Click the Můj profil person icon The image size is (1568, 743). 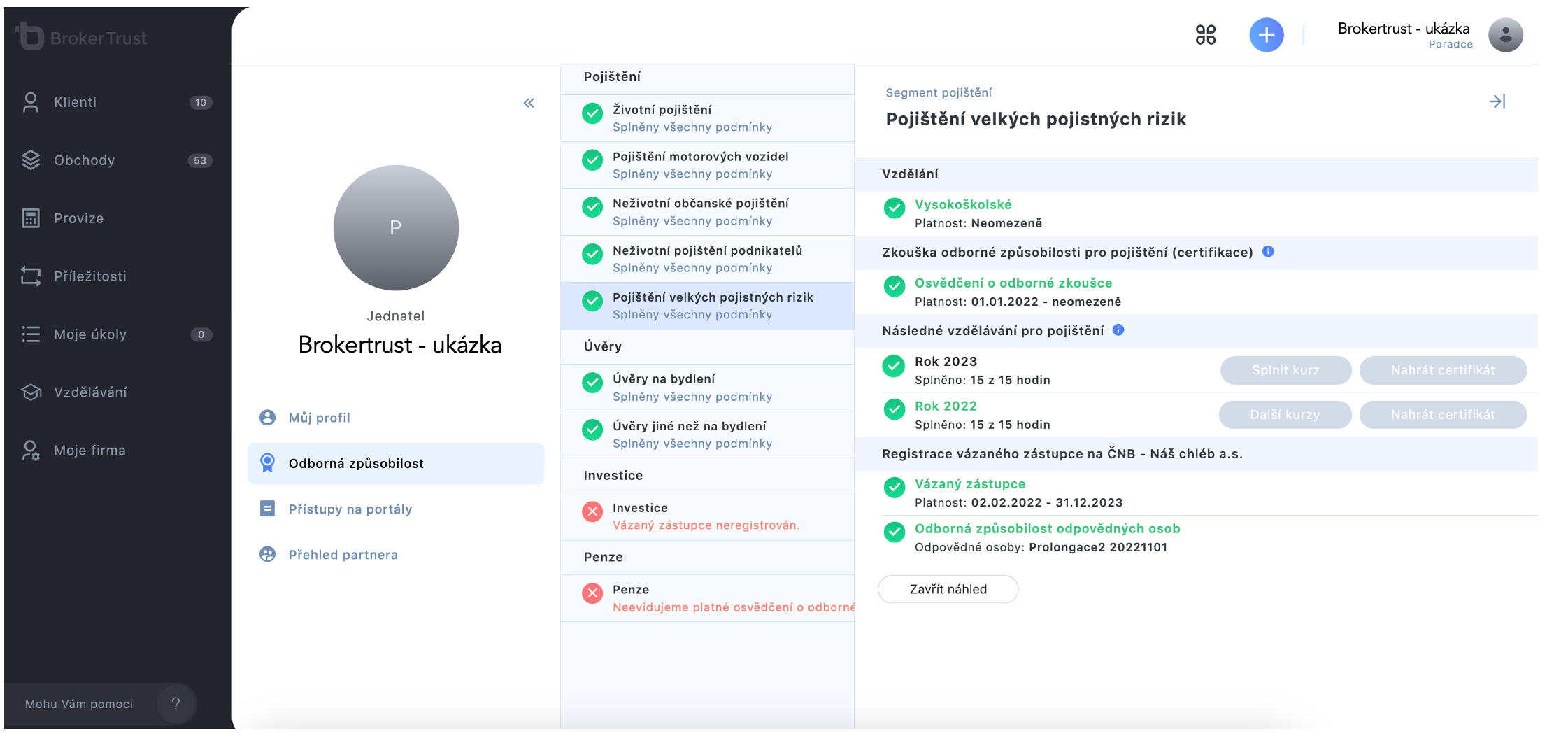267,418
